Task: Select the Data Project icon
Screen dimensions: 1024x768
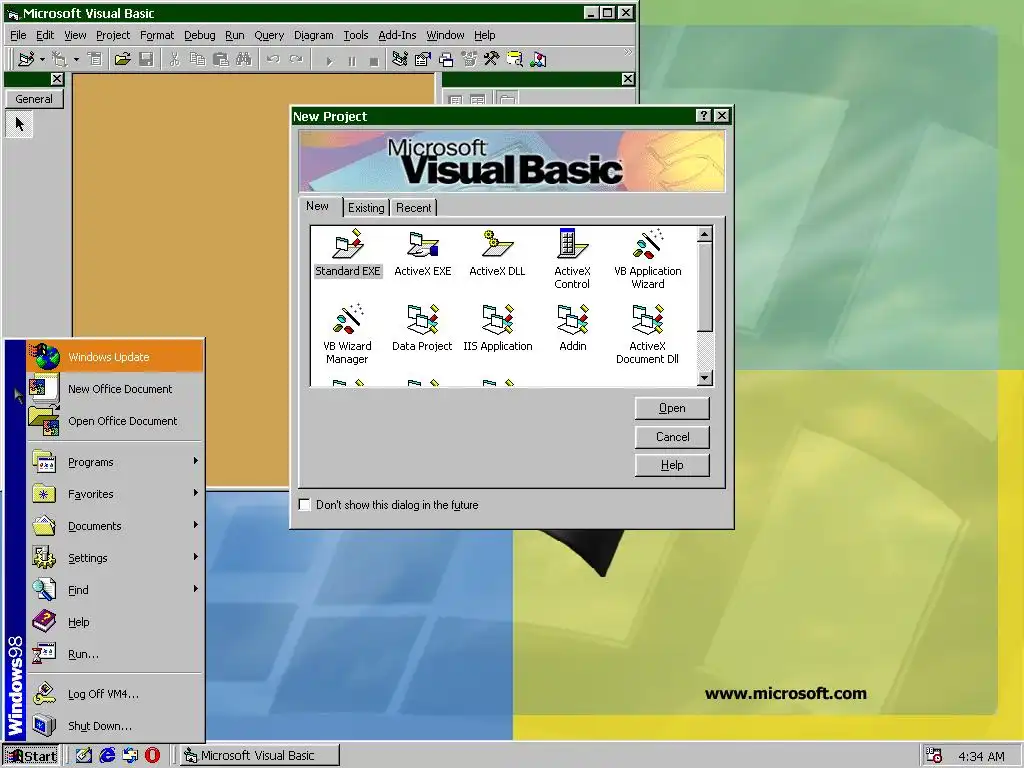Action: tap(422, 328)
